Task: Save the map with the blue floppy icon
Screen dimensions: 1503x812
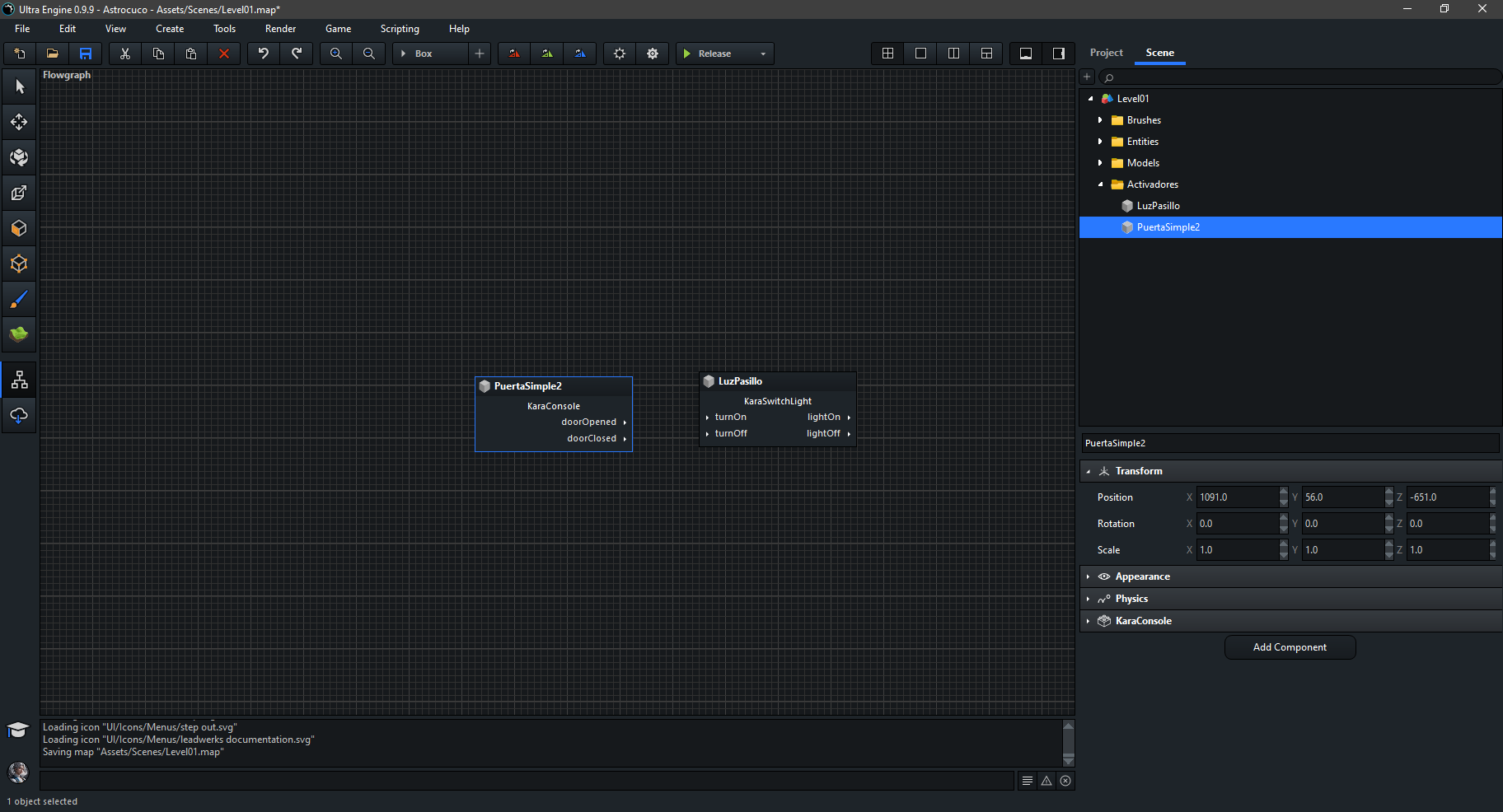Action: [x=86, y=54]
